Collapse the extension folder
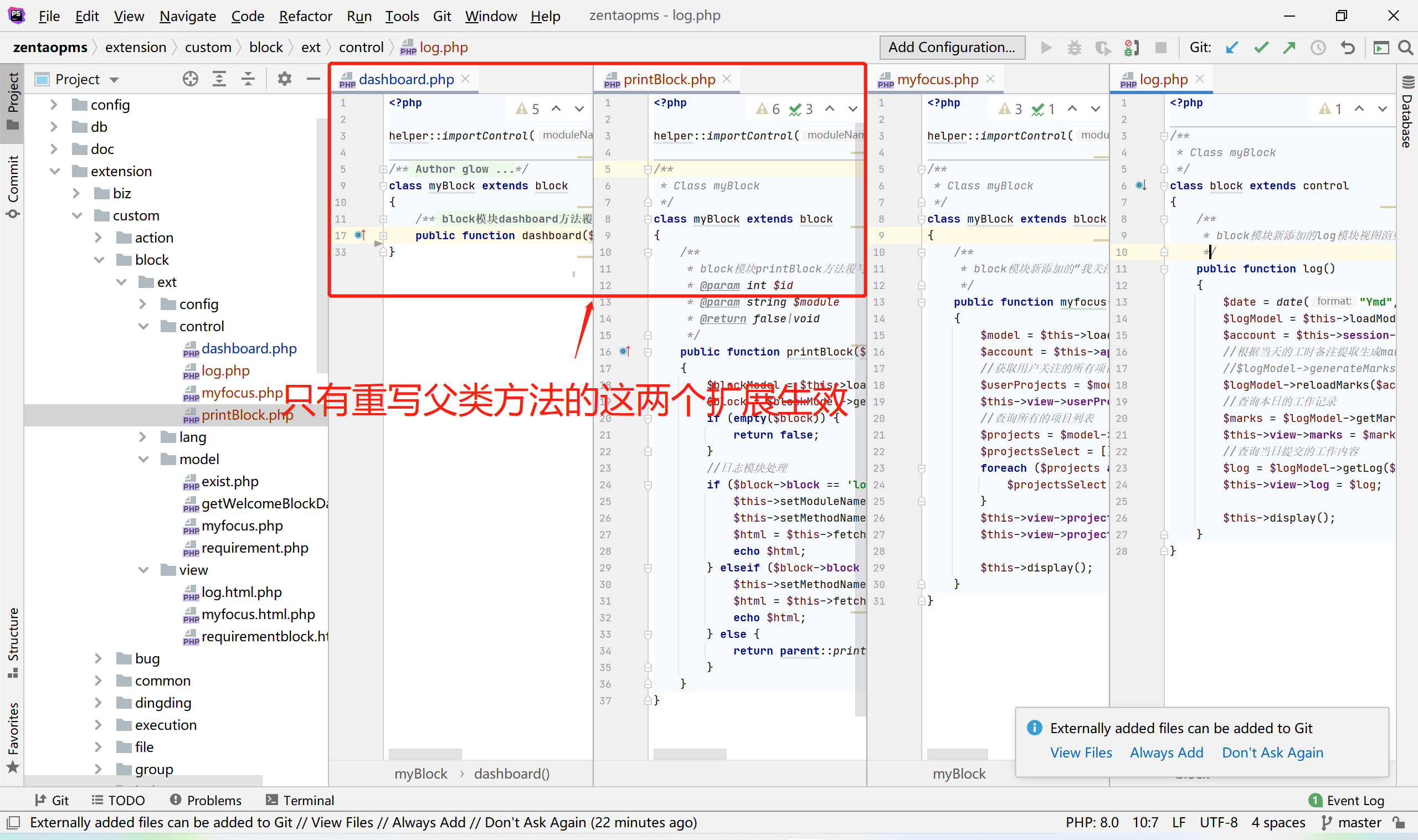 click(54, 171)
